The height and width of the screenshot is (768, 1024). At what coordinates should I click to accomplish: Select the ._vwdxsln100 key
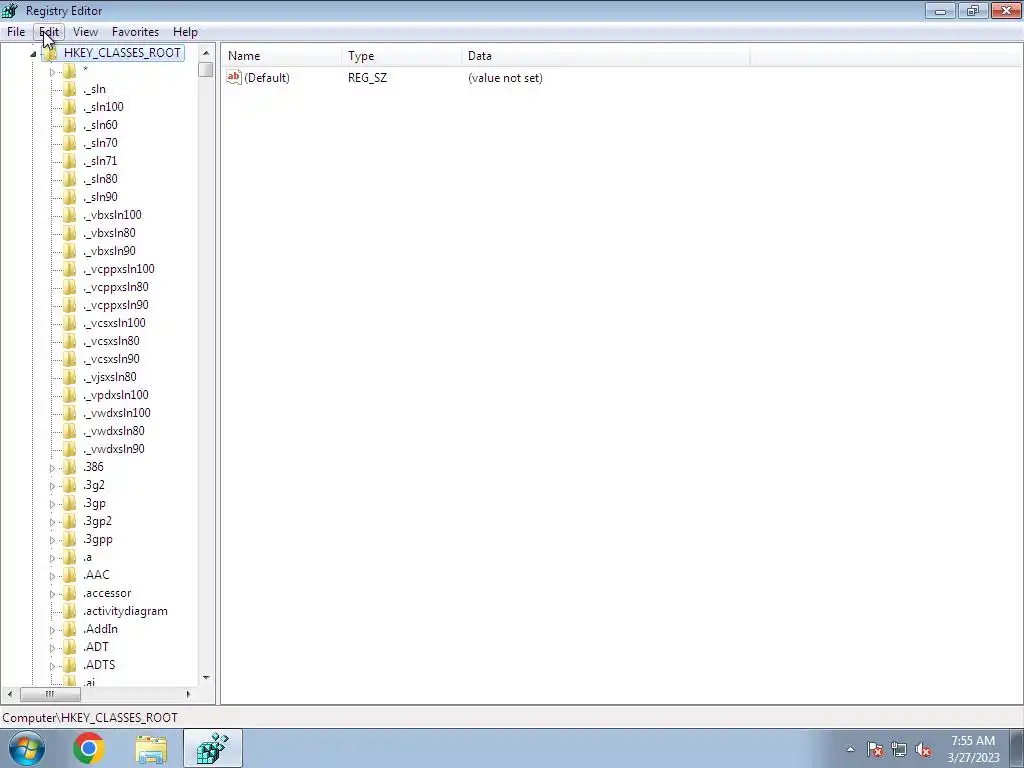tap(117, 413)
